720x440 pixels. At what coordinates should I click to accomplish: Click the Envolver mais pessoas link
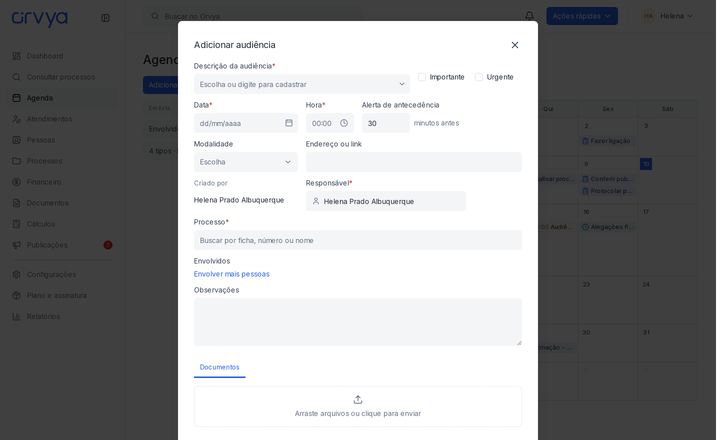click(231, 274)
